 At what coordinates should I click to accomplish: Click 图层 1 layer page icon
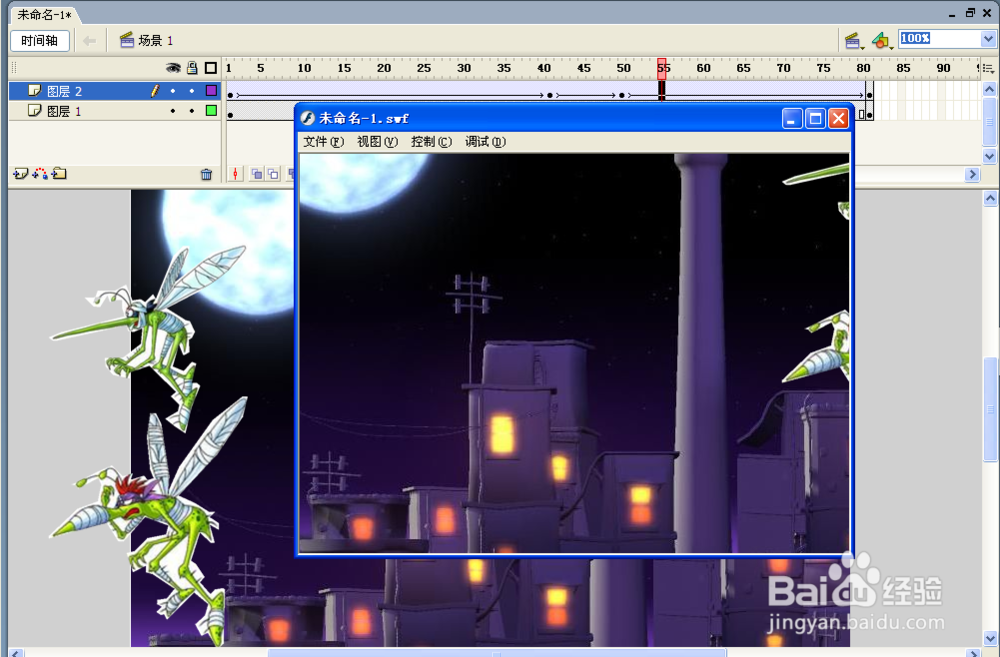pos(34,111)
